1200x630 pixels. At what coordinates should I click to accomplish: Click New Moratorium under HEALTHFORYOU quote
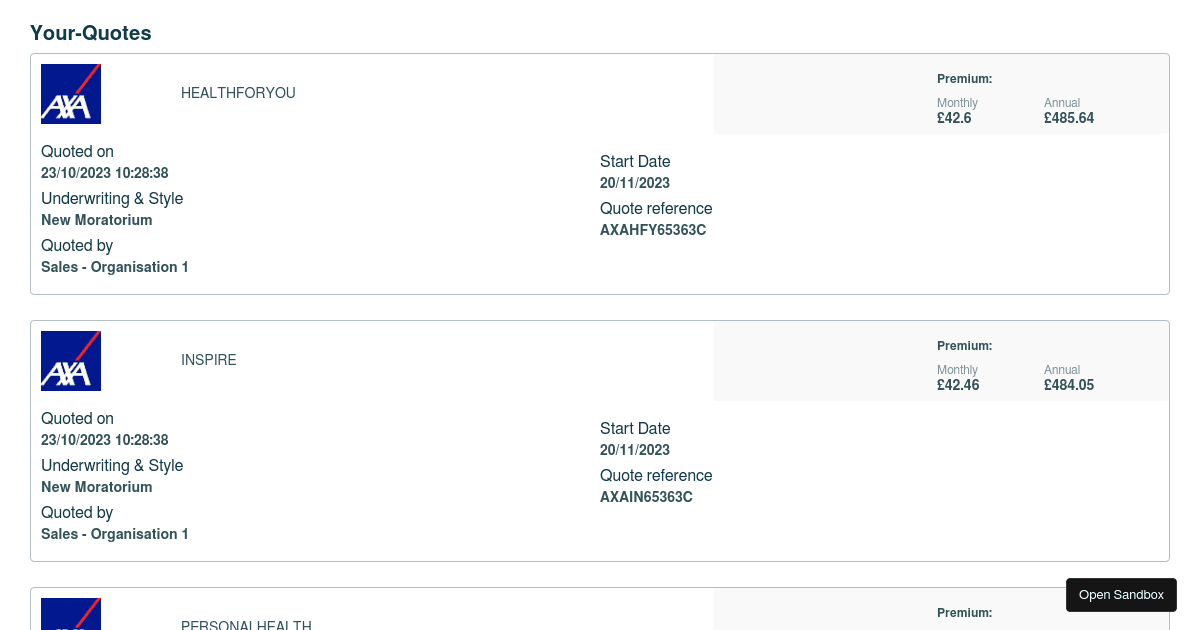point(97,220)
